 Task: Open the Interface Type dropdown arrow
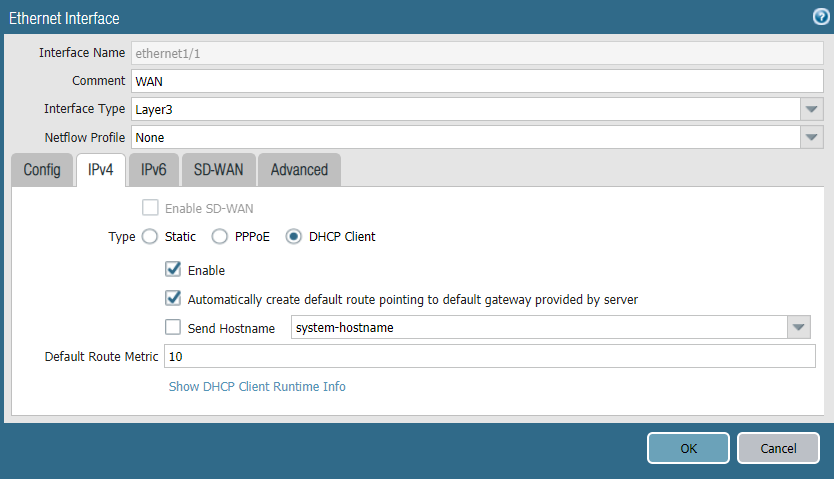[812, 110]
